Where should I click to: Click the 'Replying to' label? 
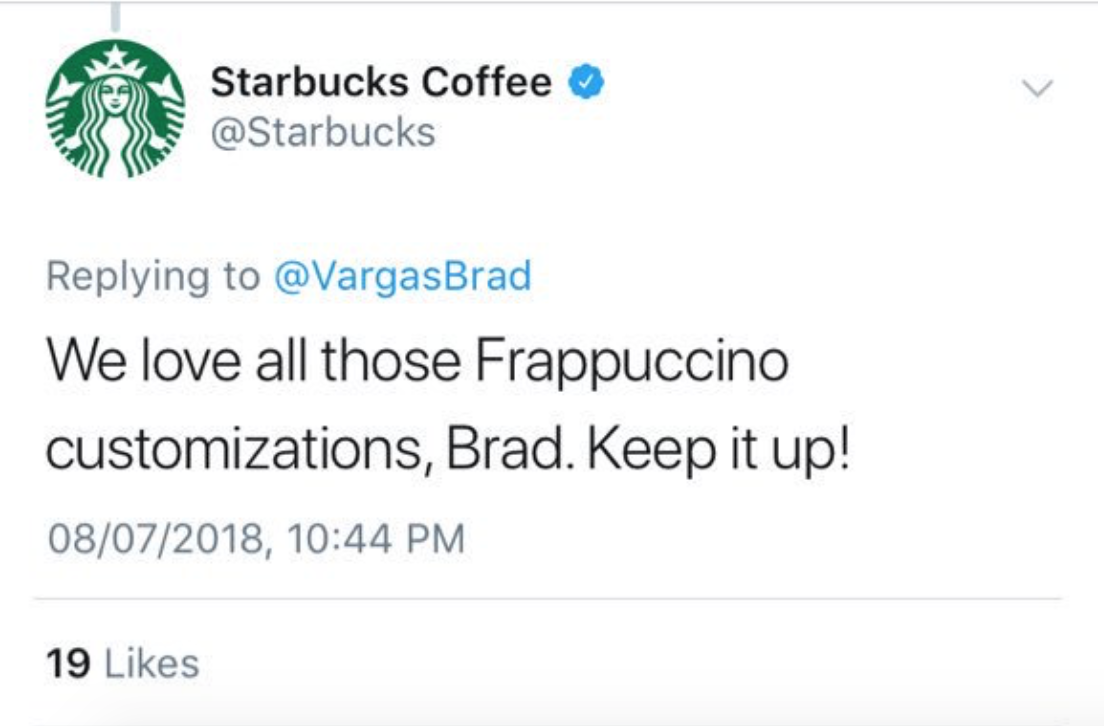click(153, 275)
